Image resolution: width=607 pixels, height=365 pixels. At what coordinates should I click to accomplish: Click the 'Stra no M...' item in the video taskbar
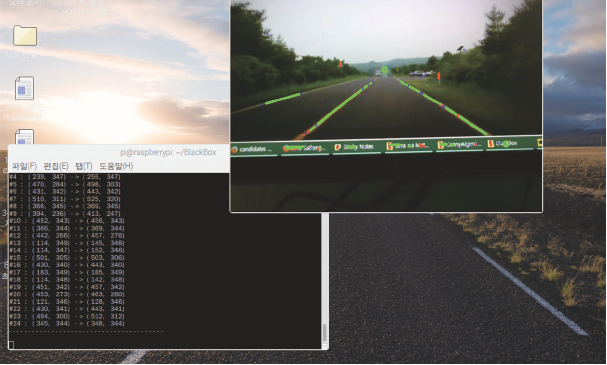(408, 146)
